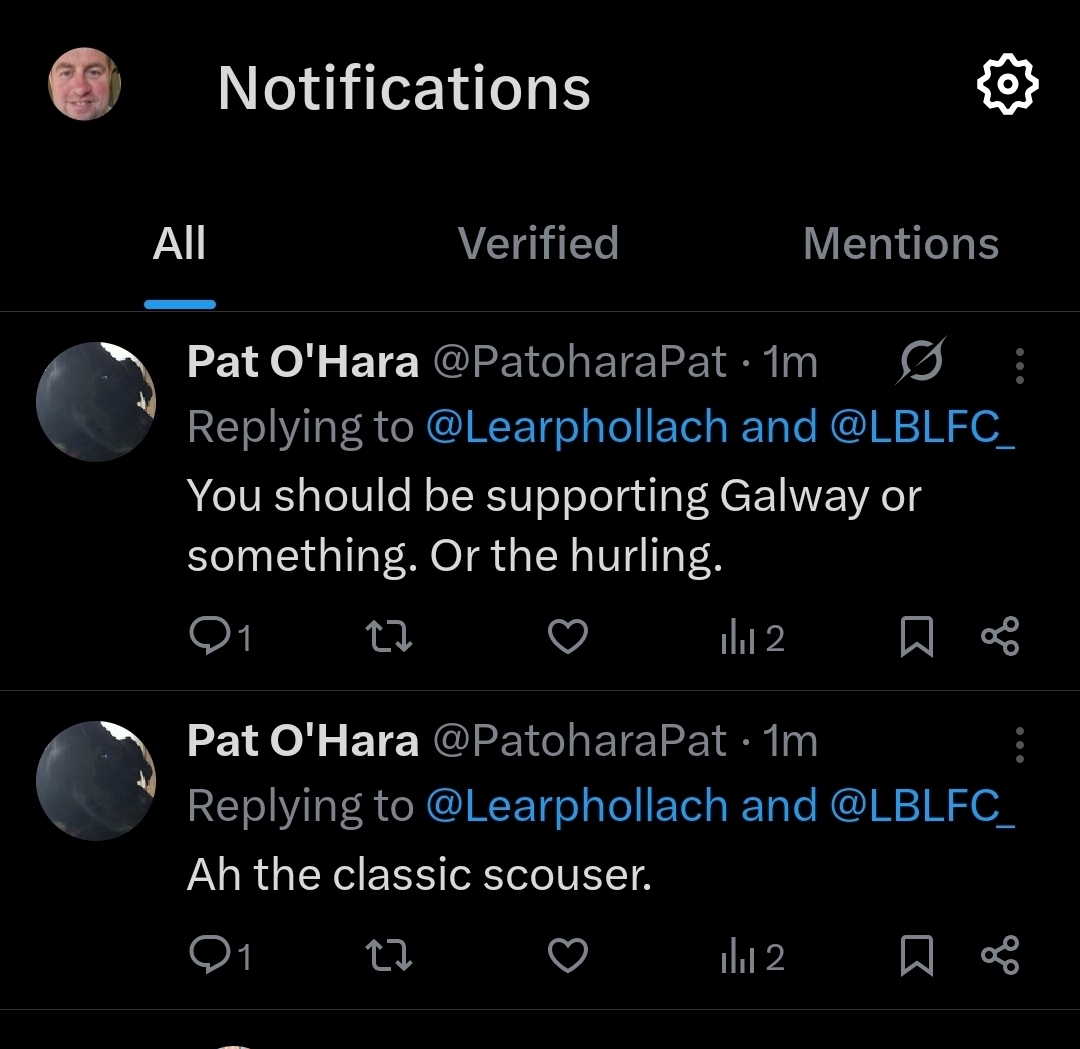Open your profile avatar in header
1080x1049 pixels.
85,85
